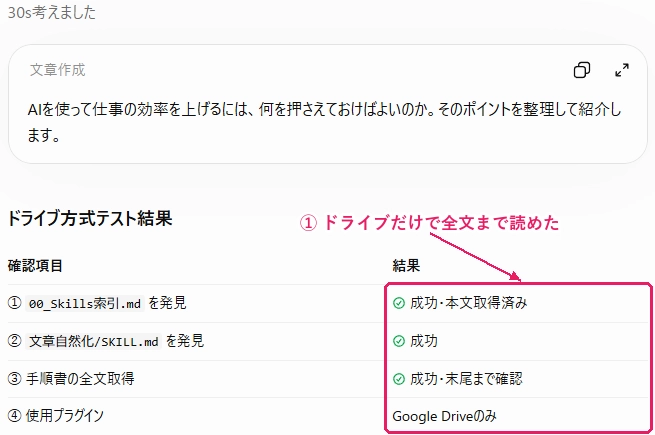The width and height of the screenshot is (655, 435).
Task: Select the AIを使って仕事の効率 paragraph text
Action: [x=325, y=122]
